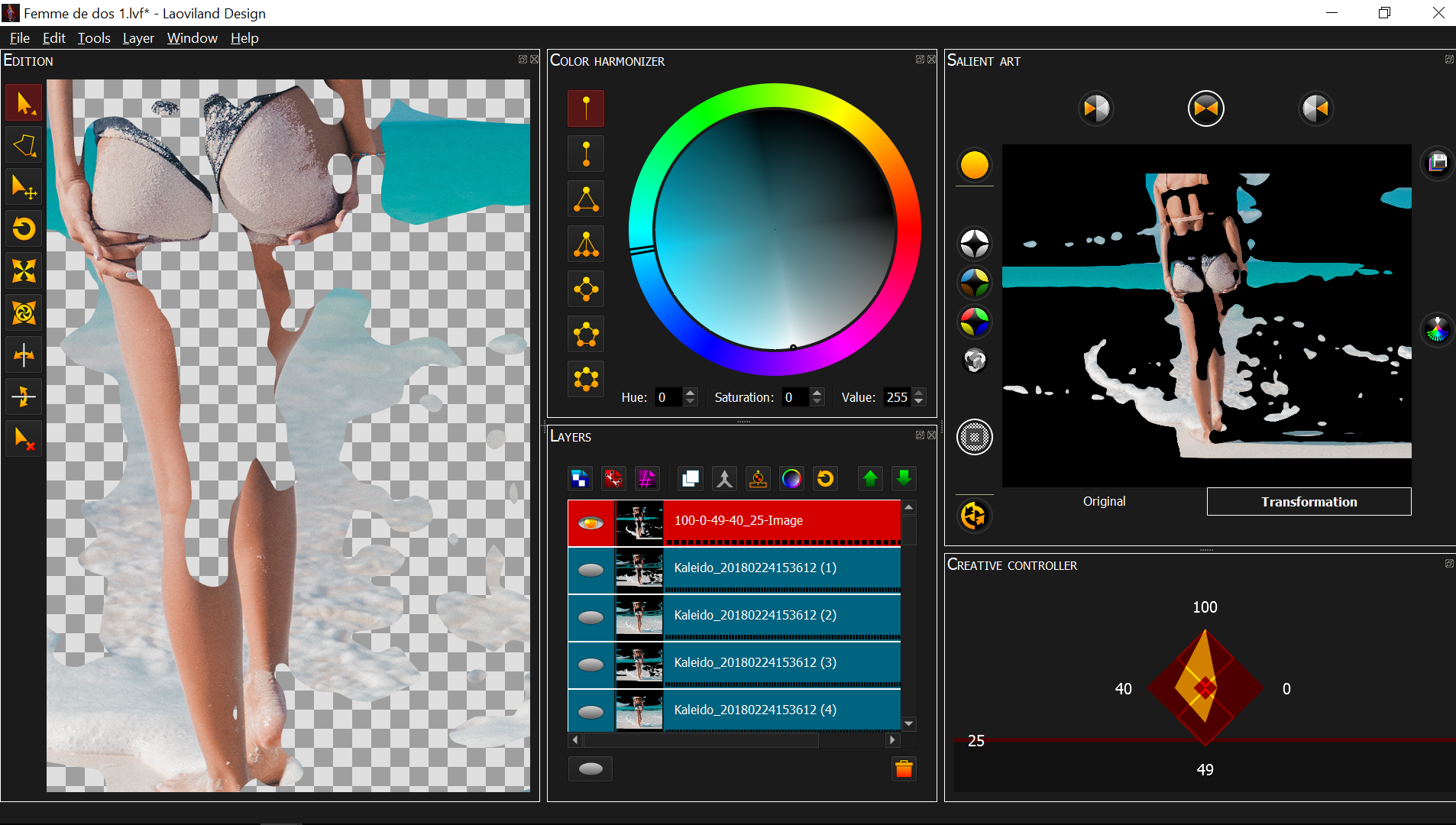Click the orange circle button in Salient Art
This screenshot has height=825, width=1456.
(974, 165)
